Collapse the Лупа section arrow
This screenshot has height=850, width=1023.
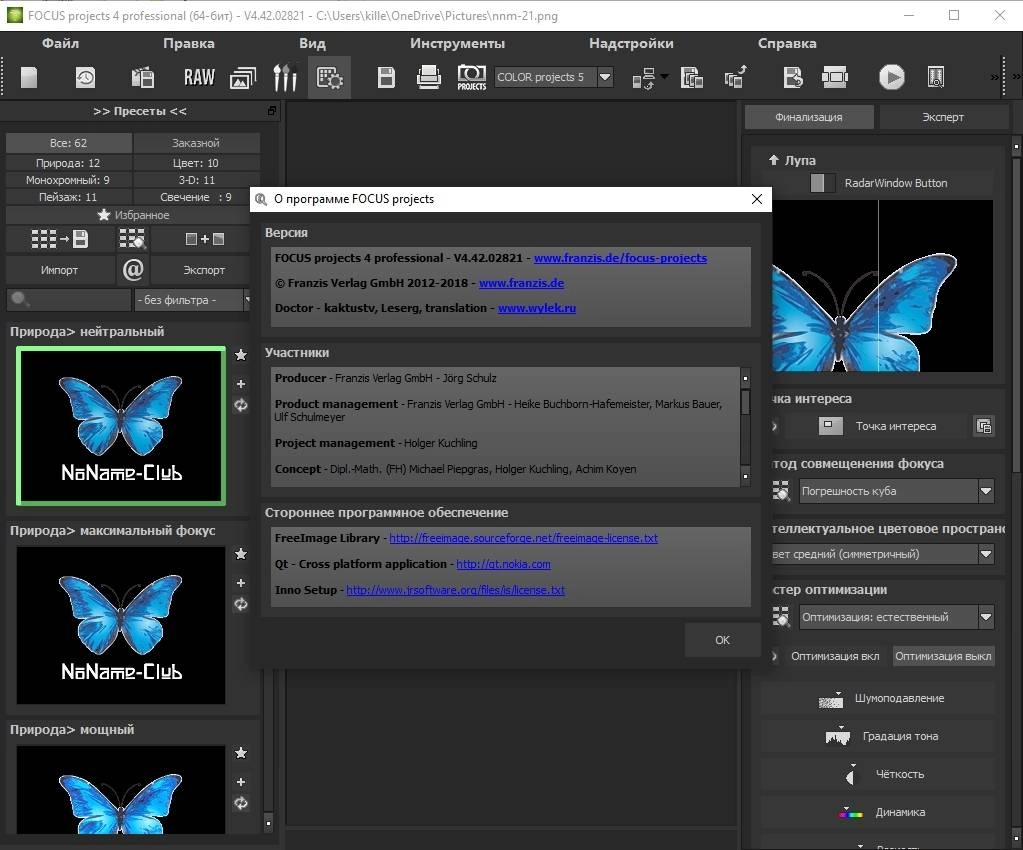(x=774, y=160)
